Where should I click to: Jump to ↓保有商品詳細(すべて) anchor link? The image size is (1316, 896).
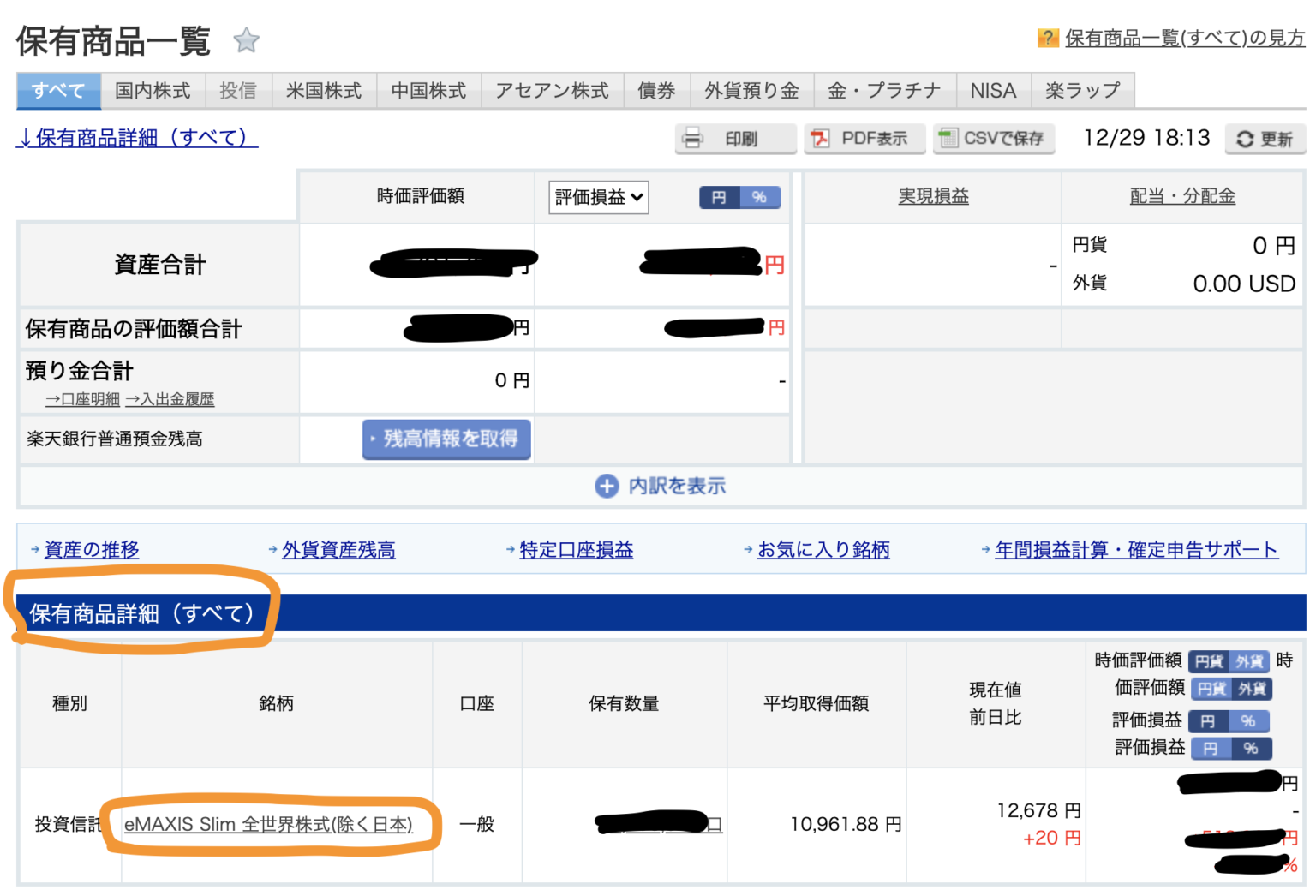tap(137, 138)
